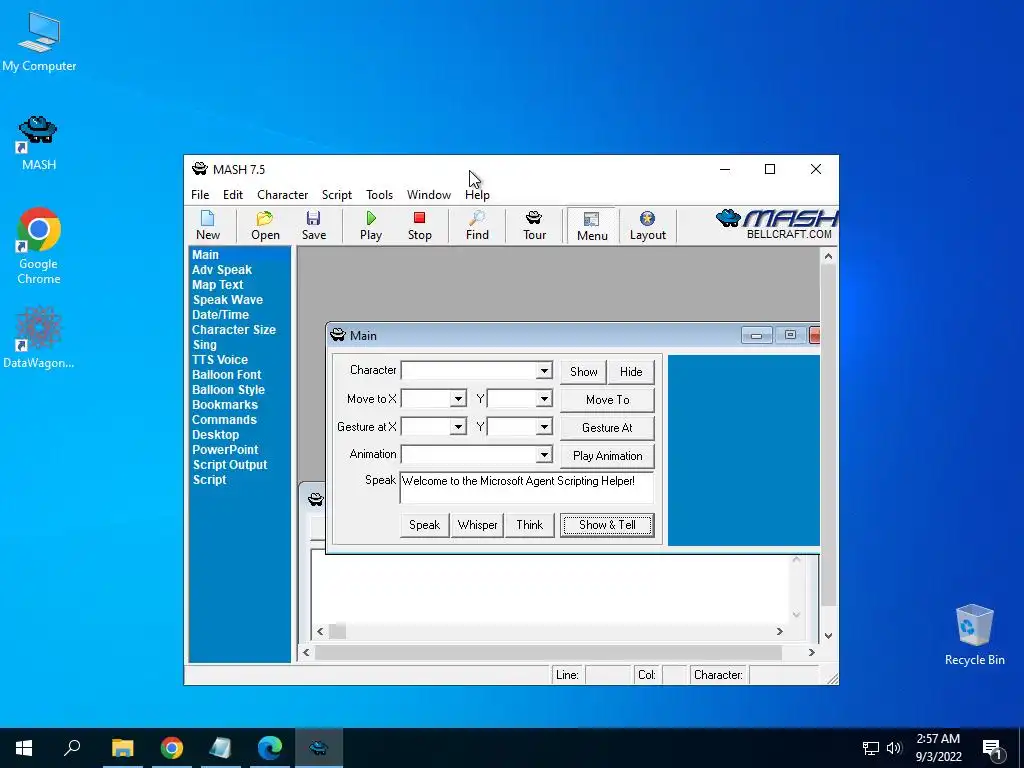Click the Move To button

coord(607,400)
